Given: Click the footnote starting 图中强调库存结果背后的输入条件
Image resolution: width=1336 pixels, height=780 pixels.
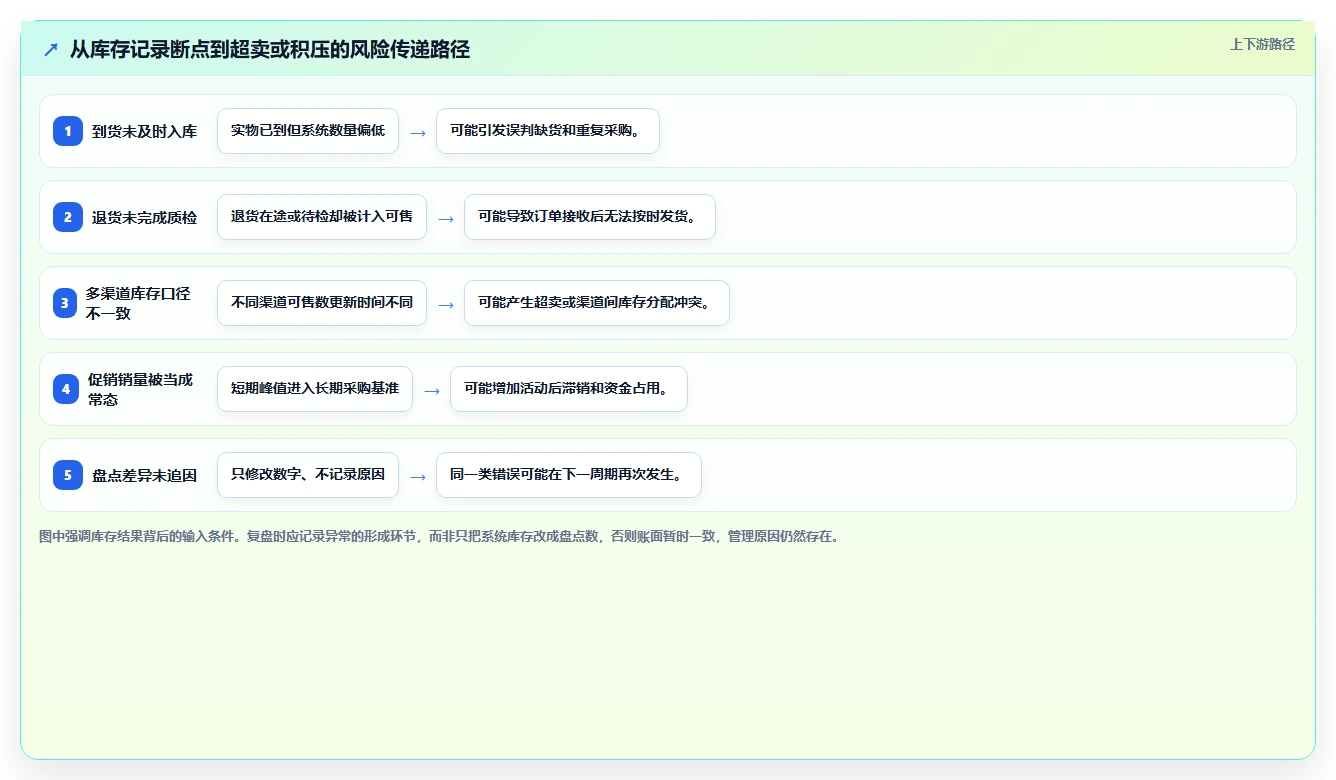Looking at the screenshot, I should [x=439, y=536].
